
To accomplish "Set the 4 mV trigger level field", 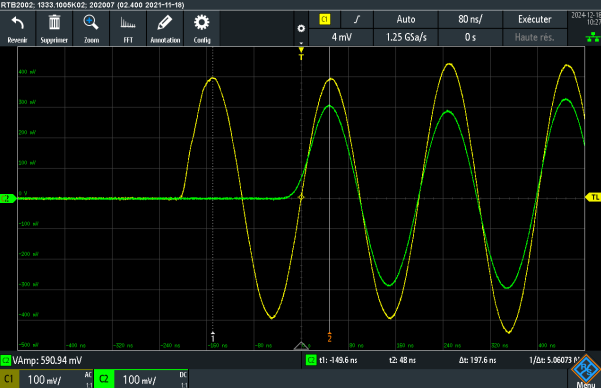I will click(x=341, y=37).
